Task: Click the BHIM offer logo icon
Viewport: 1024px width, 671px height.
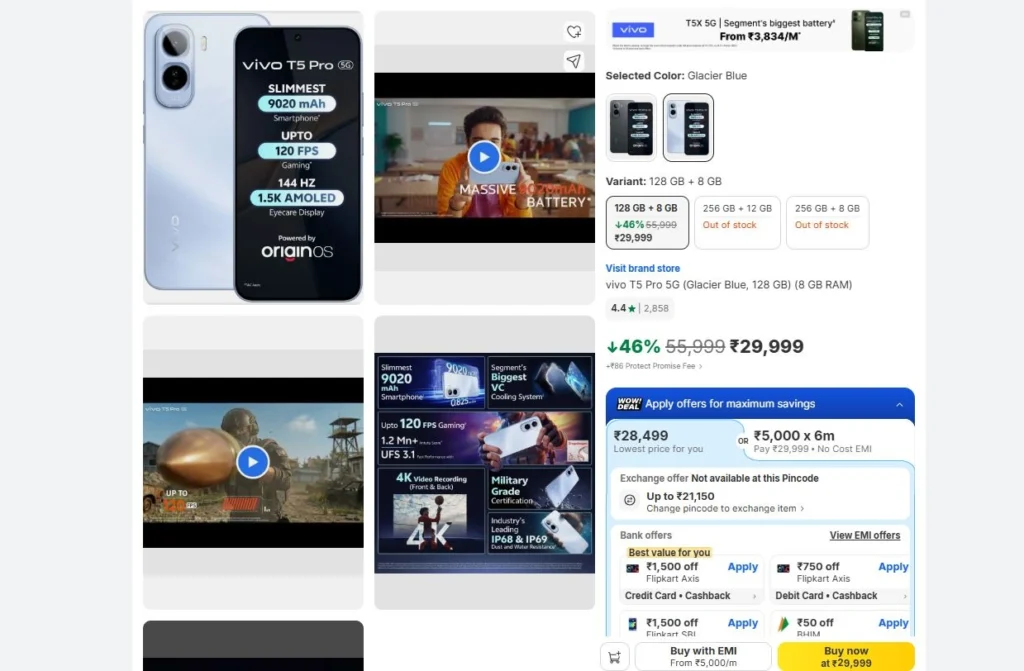Action: [783, 625]
